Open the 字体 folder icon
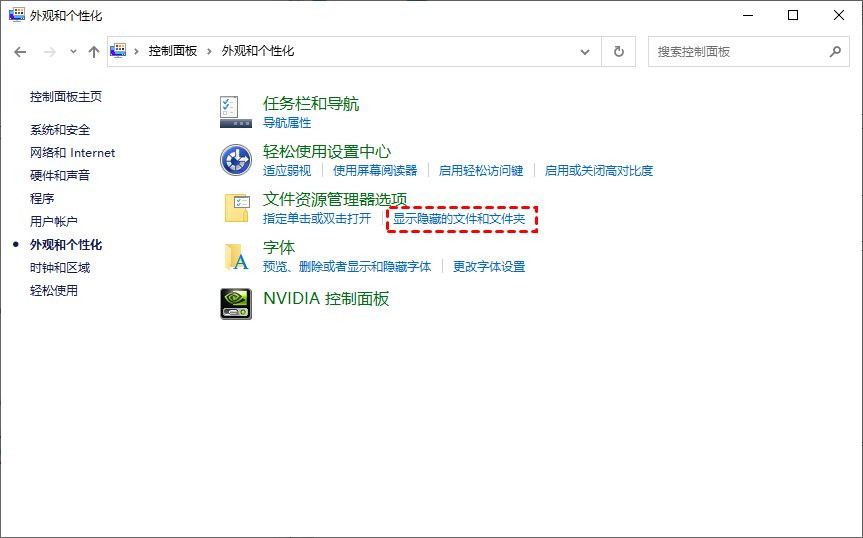 (x=236, y=256)
